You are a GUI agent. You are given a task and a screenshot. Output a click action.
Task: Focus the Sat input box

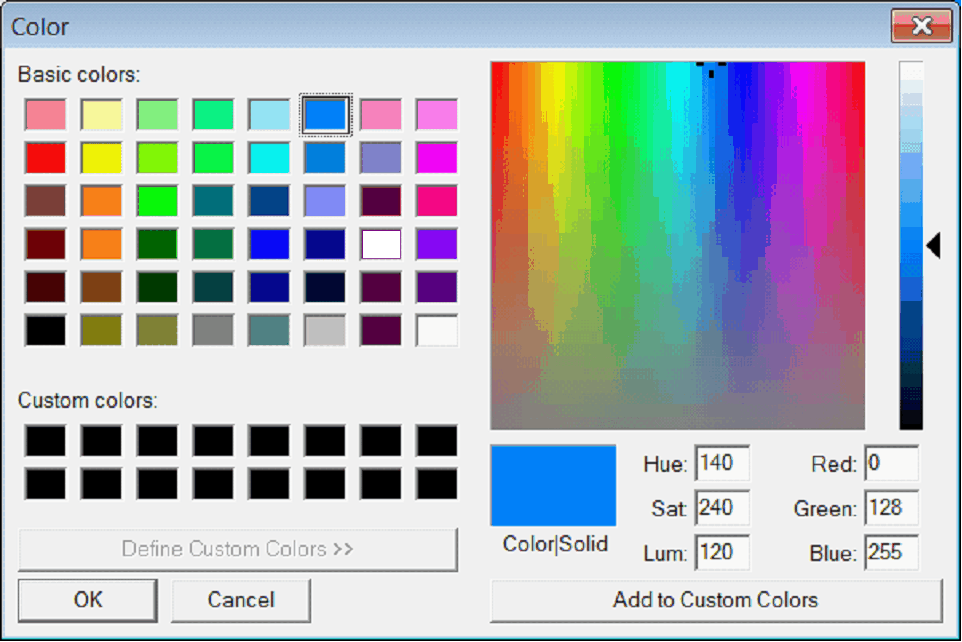tap(722, 508)
